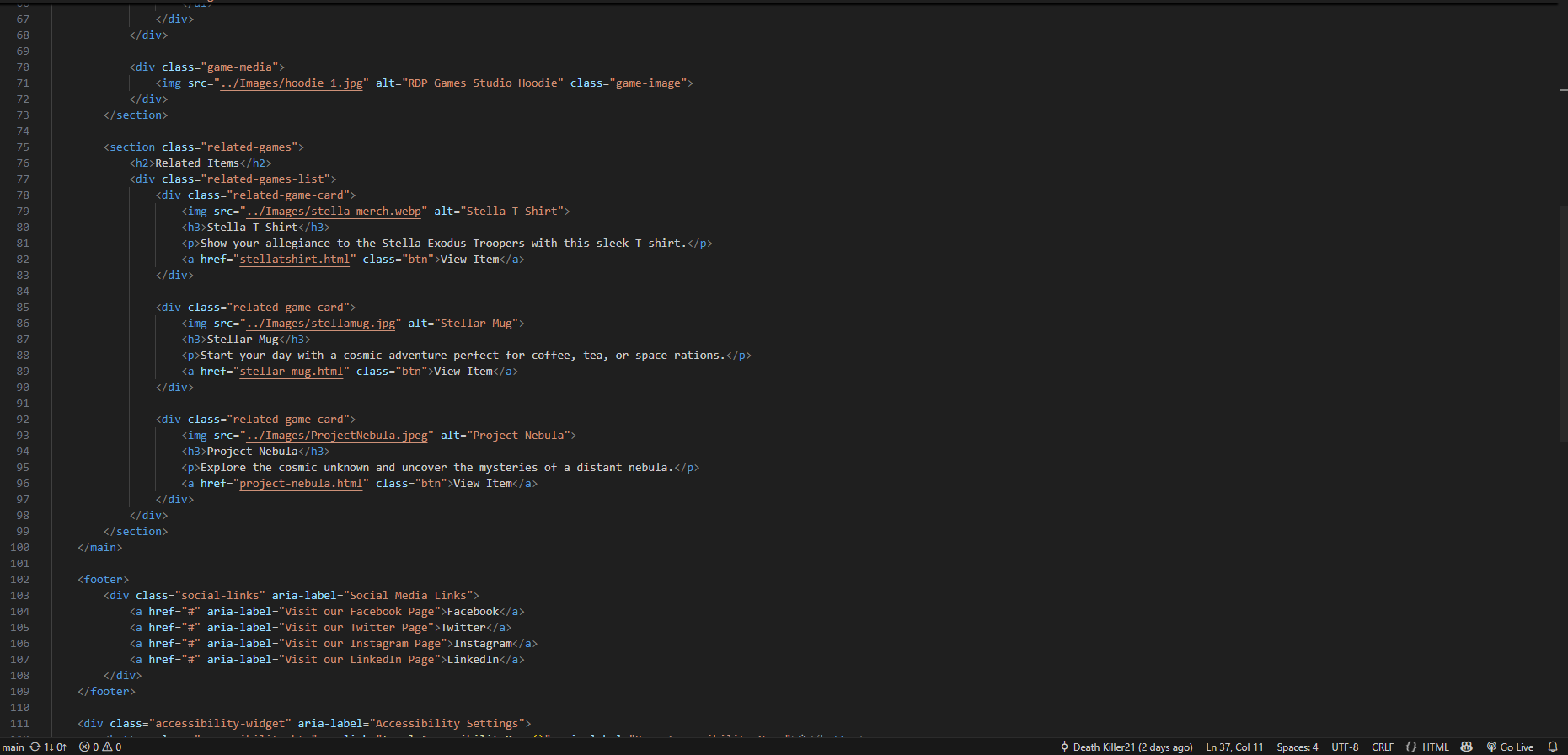Open the git branch picker labeled main
Screen dimensions: 1568x755
click(13, 747)
